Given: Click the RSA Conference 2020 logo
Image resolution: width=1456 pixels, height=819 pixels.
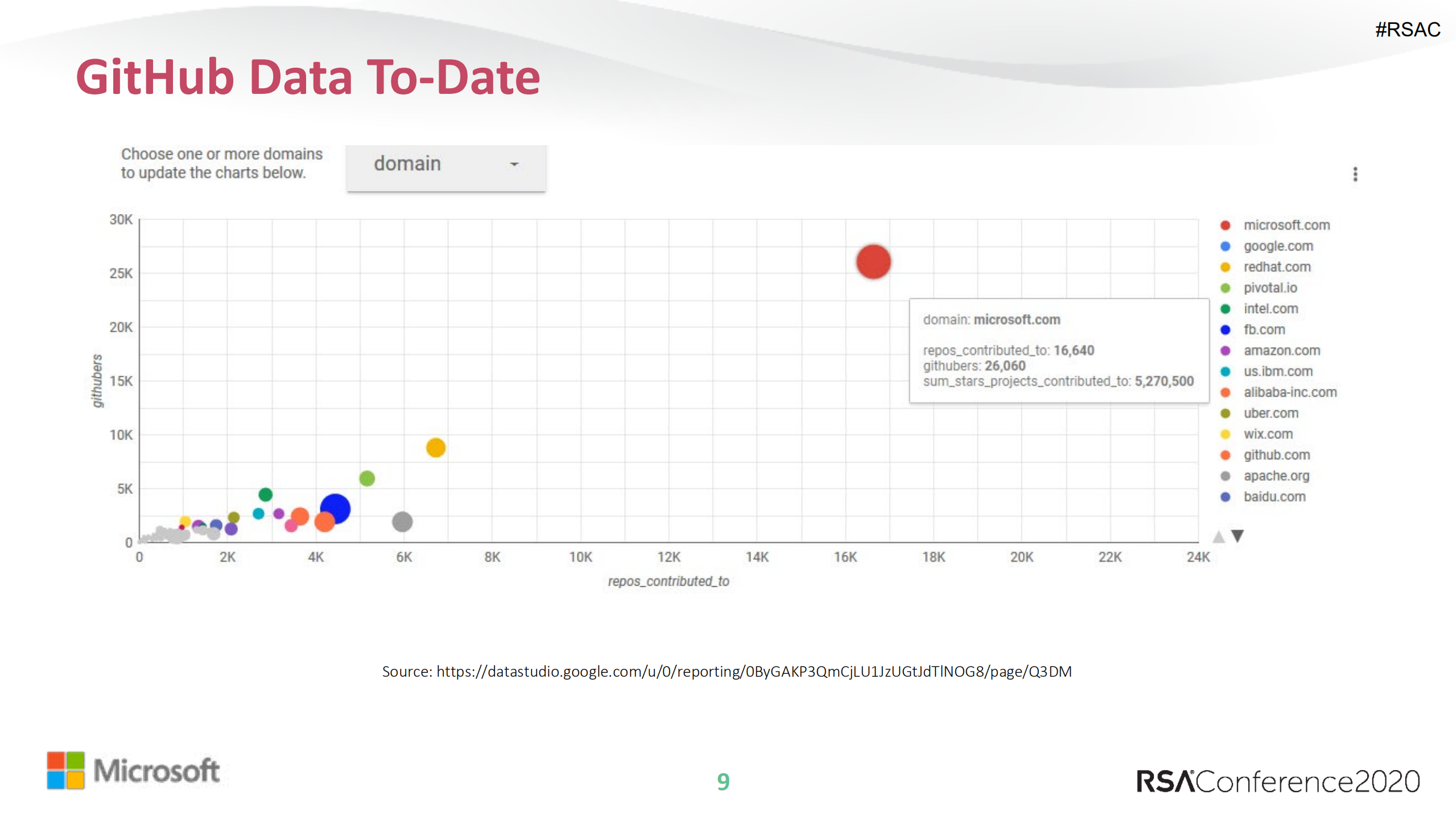Looking at the screenshot, I should click(x=1278, y=781).
